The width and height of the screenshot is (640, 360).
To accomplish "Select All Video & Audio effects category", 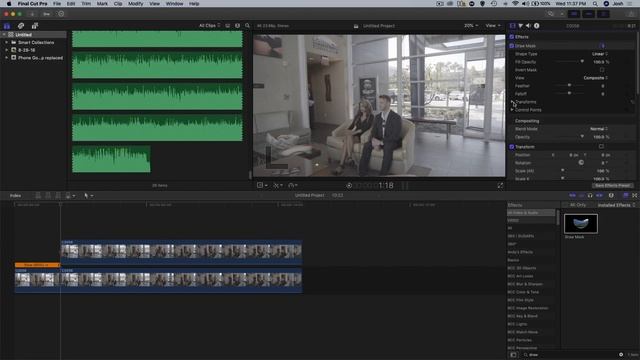I will [x=531, y=213].
